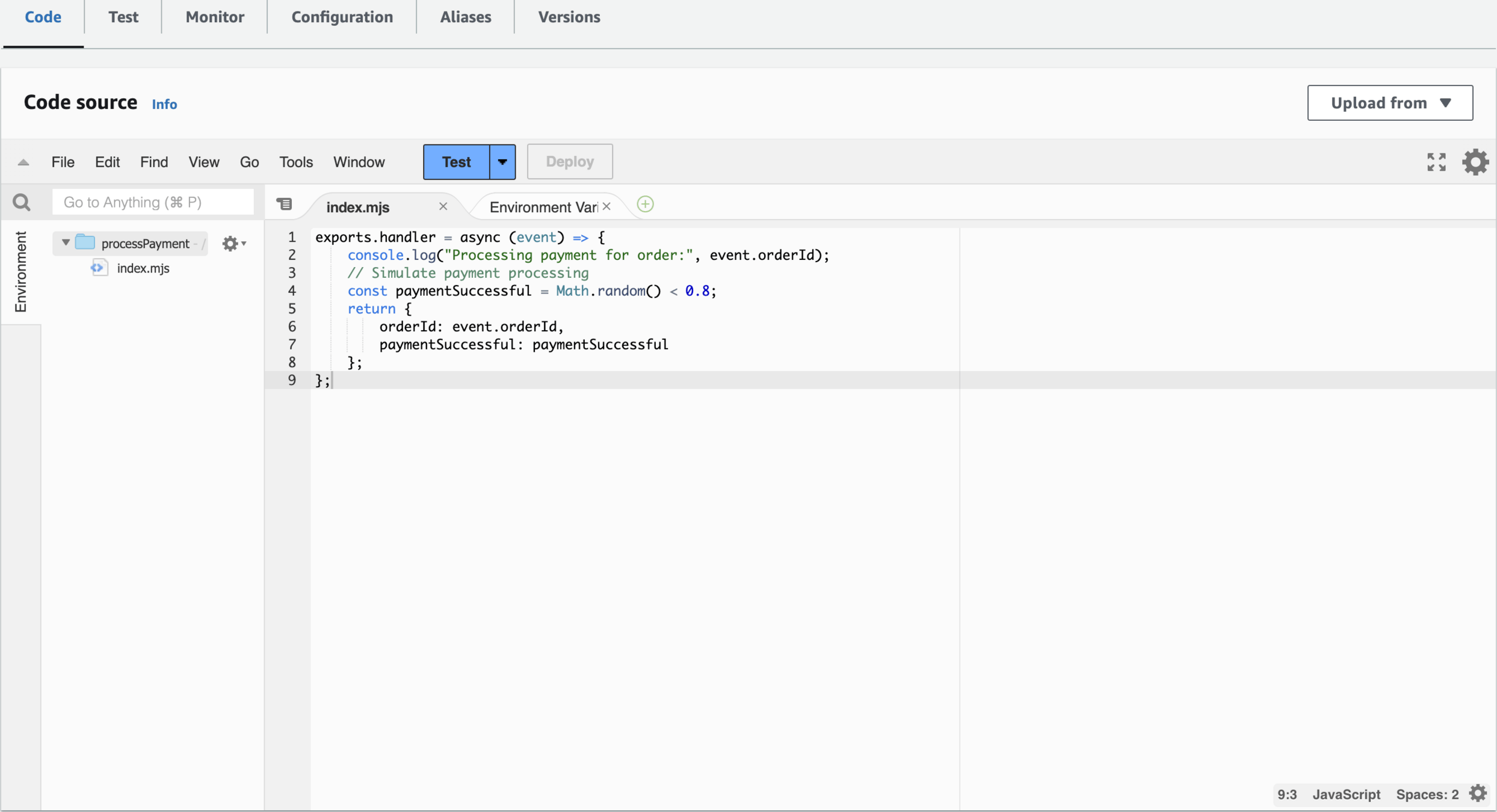Click the blue Test button
1497x812 pixels.
[456, 162]
